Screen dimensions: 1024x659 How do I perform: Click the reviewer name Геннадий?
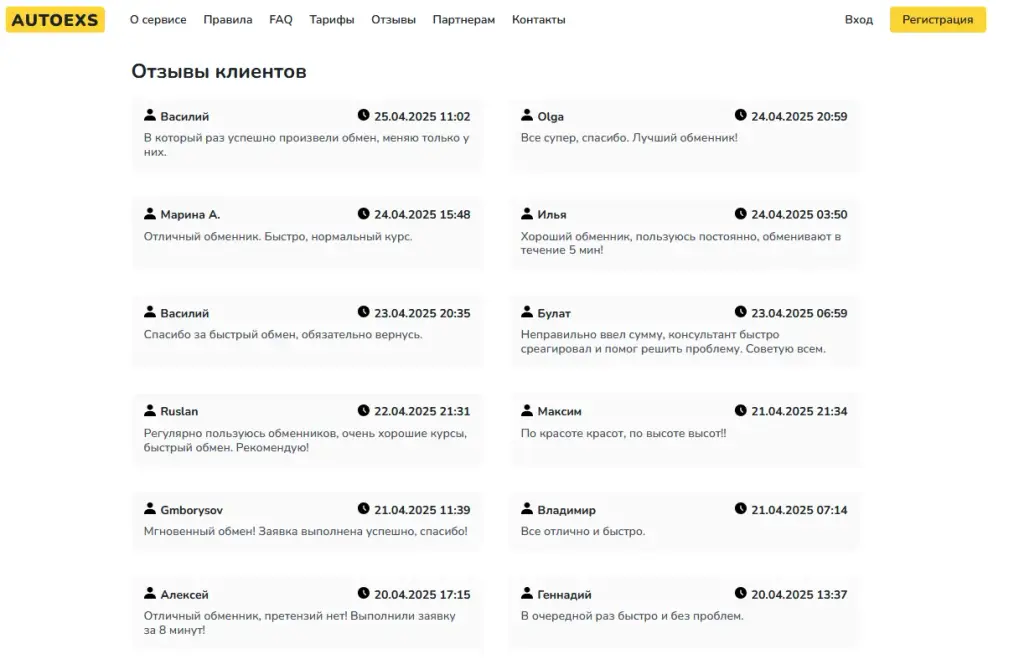(564, 595)
